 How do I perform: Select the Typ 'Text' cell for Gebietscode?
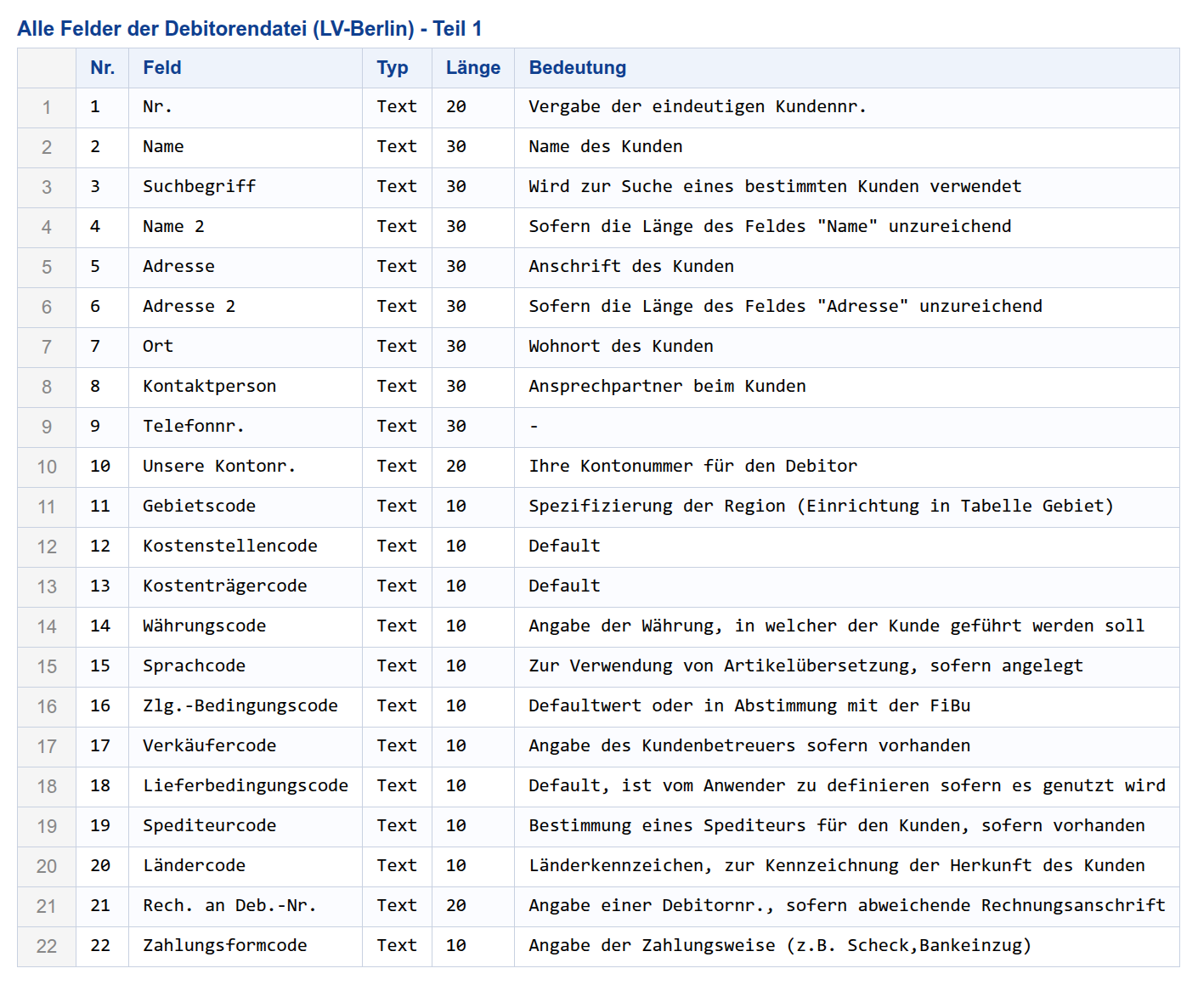click(397, 507)
